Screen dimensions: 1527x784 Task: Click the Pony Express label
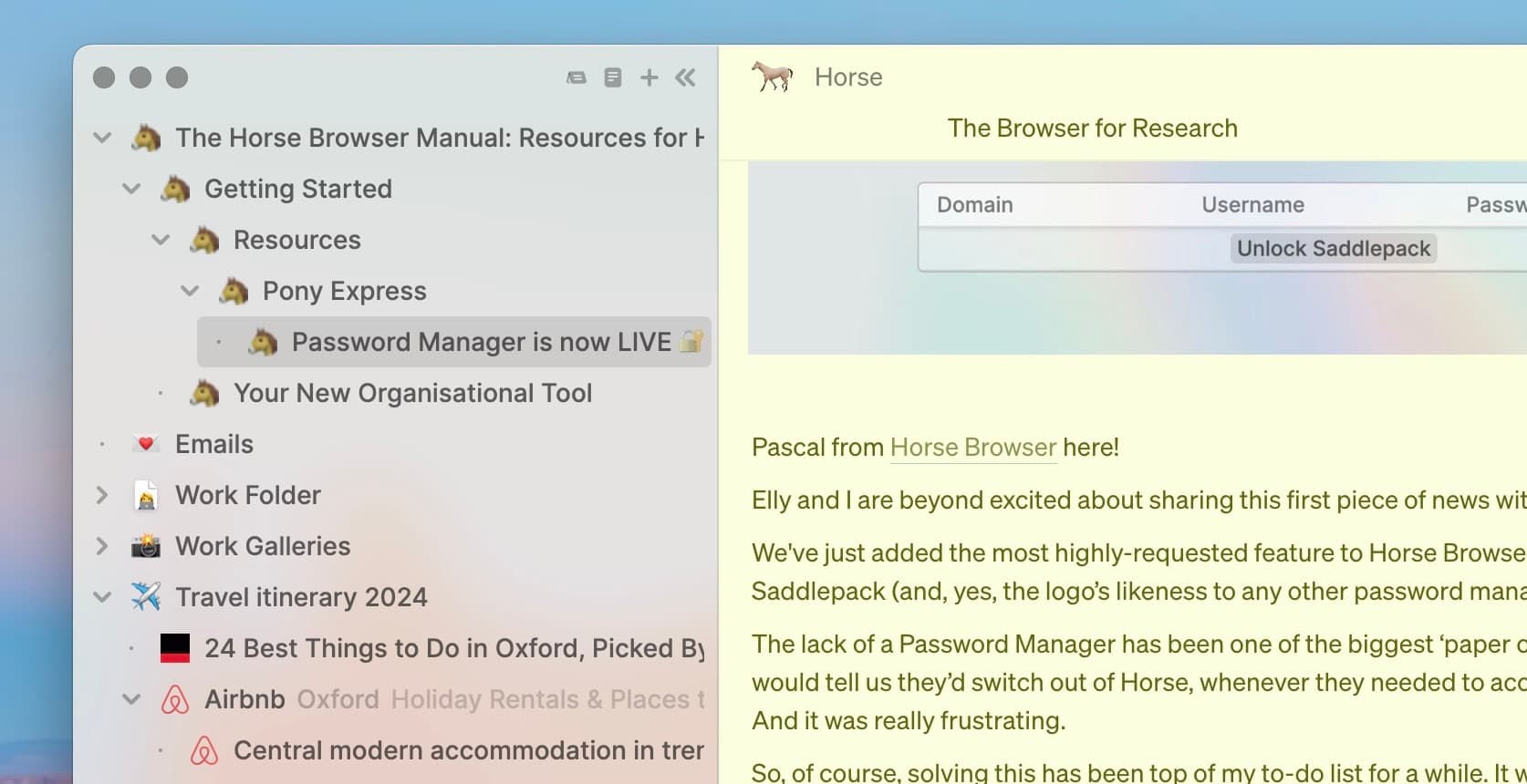coord(345,291)
